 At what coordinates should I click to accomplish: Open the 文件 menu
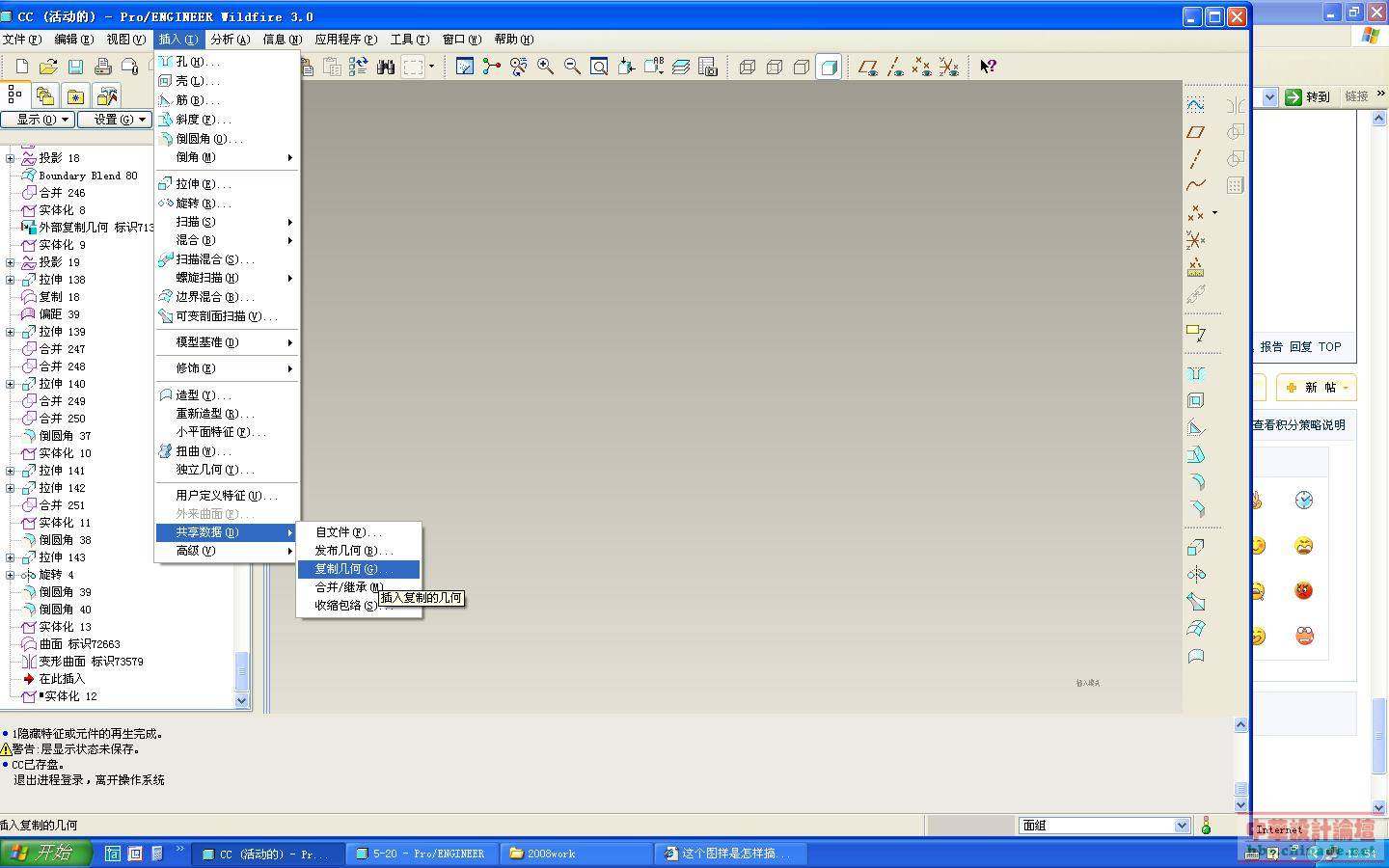[x=21, y=40]
